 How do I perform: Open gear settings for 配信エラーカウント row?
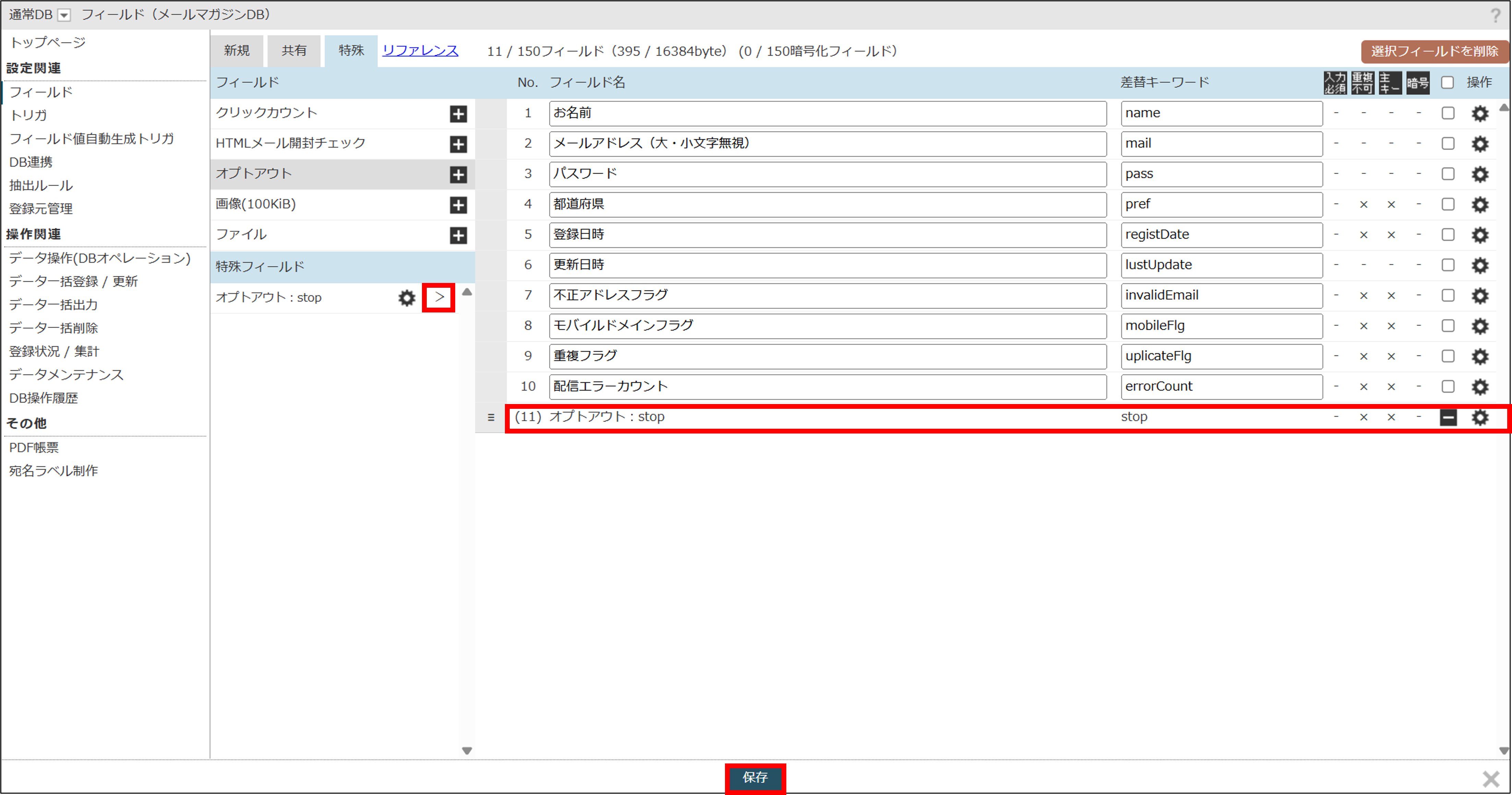tap(1480, 387)
